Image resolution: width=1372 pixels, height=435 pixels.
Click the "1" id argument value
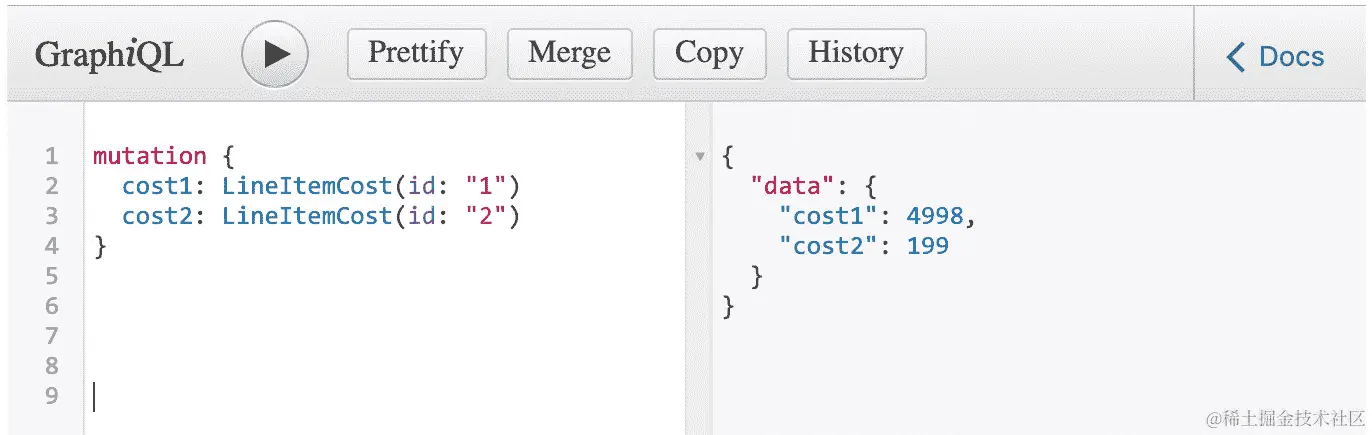[x=486, y=186]
